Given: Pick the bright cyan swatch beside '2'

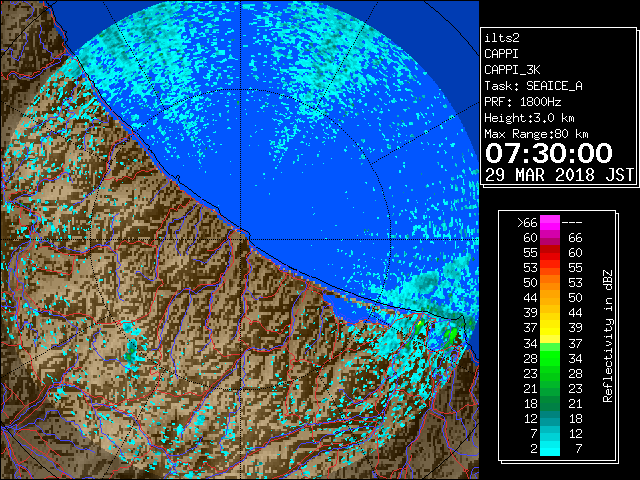Looking at the screenshot, I should pyautogui.click(x=550, y=449).
